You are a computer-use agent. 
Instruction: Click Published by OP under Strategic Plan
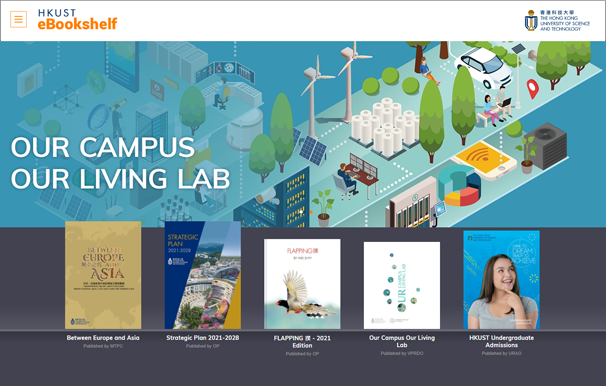[x=203, y=346]
